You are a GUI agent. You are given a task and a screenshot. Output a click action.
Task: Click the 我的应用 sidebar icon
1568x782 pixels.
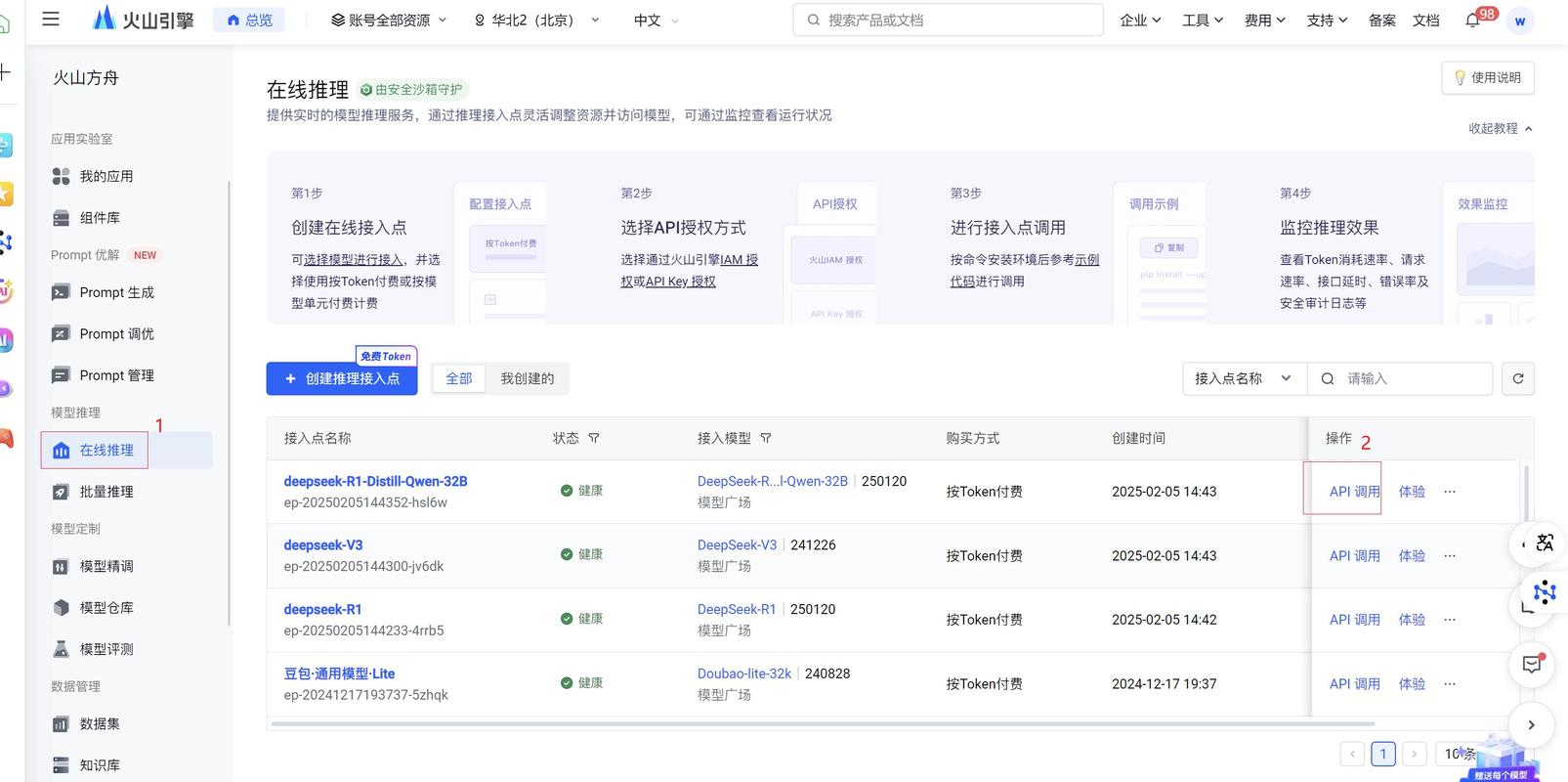[61, 176]
